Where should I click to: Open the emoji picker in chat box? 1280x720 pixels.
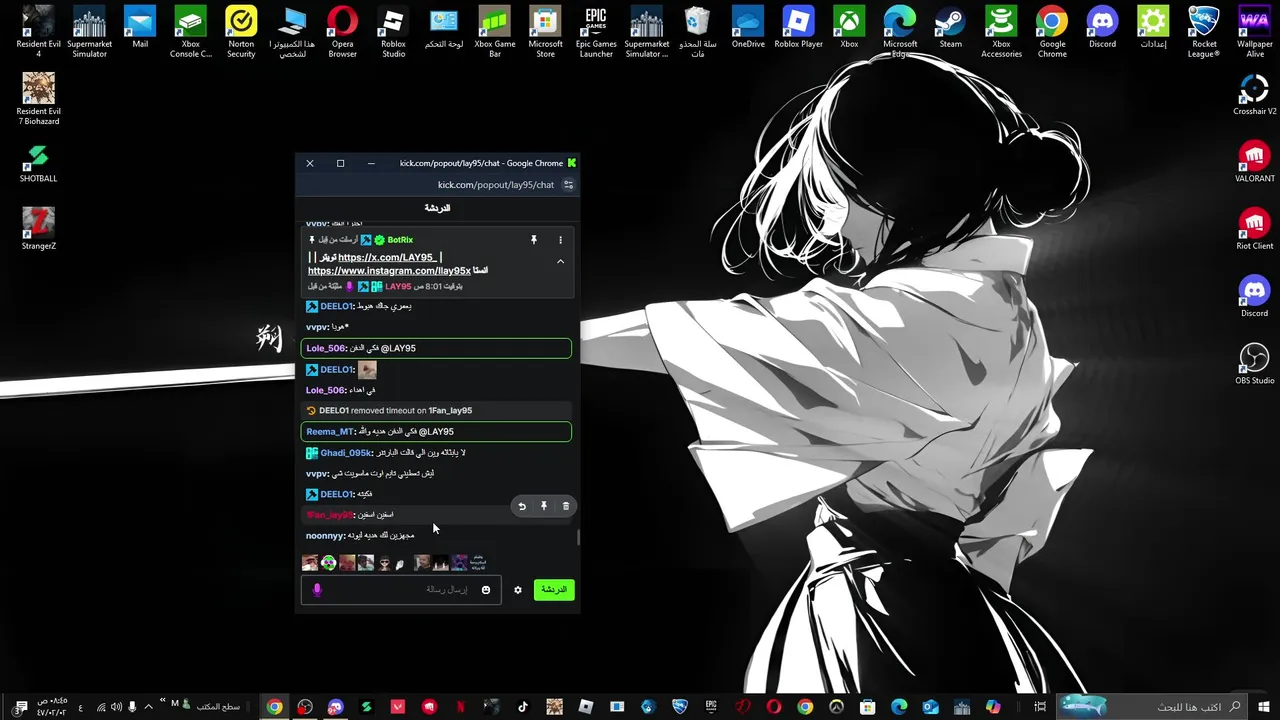click(x=486, y=590)
